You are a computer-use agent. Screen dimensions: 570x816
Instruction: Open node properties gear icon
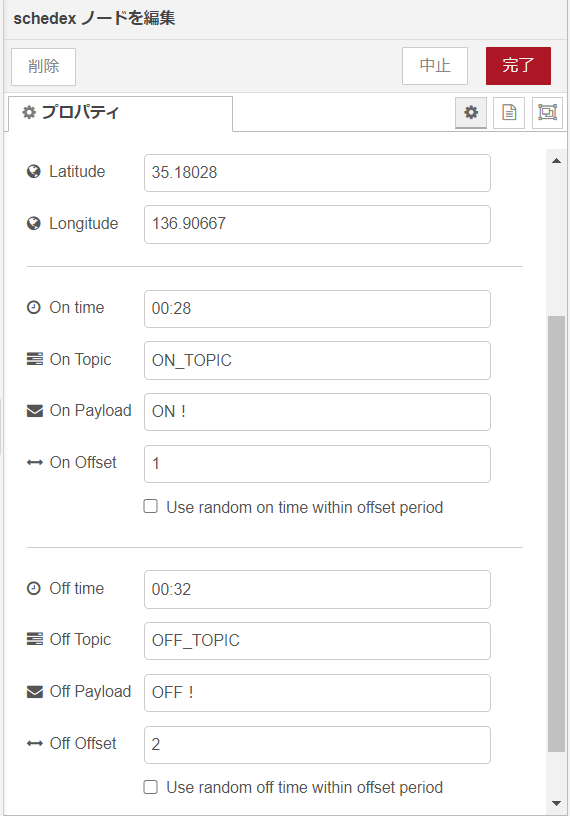pyautogui.click(x=471, y=112)
